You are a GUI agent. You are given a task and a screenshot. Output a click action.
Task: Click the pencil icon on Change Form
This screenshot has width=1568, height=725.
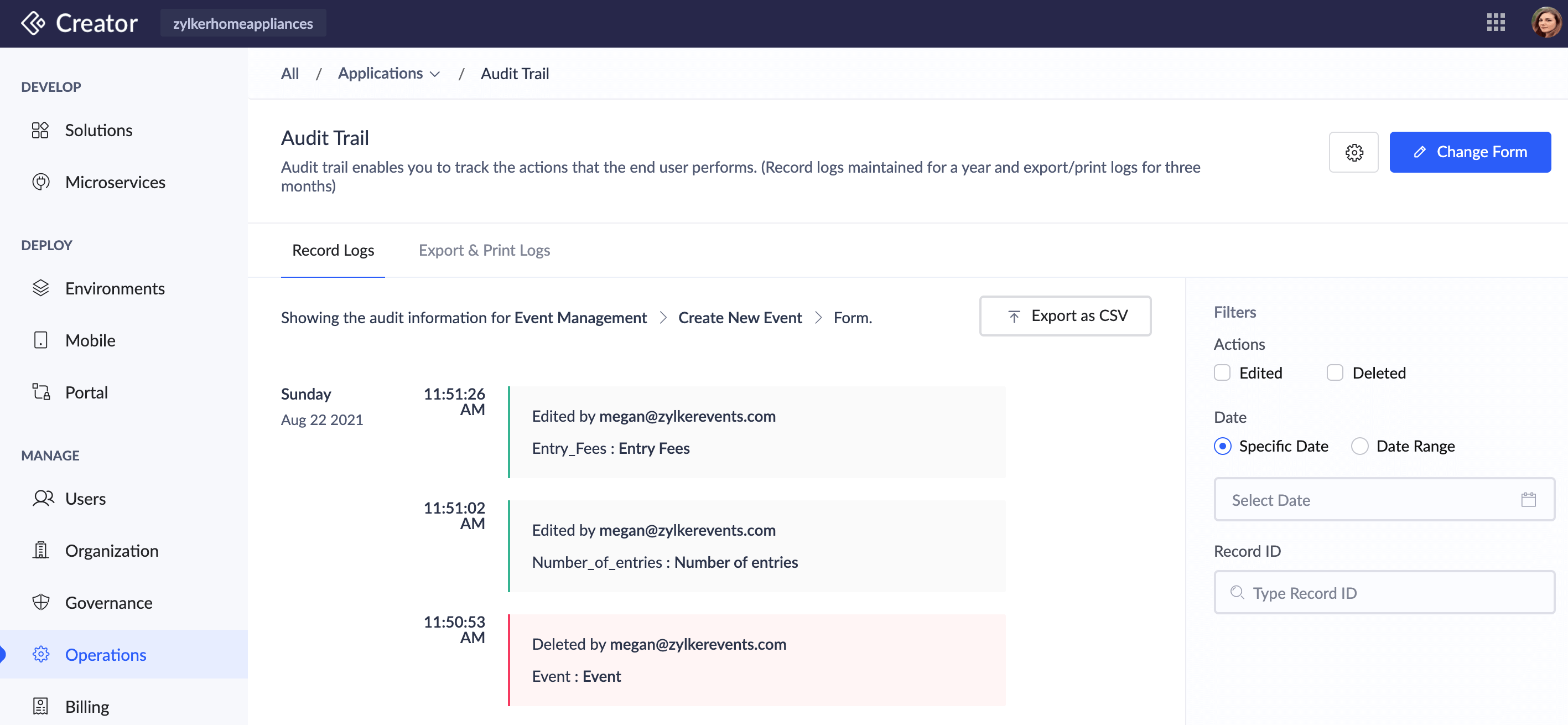pos(1420,152)
